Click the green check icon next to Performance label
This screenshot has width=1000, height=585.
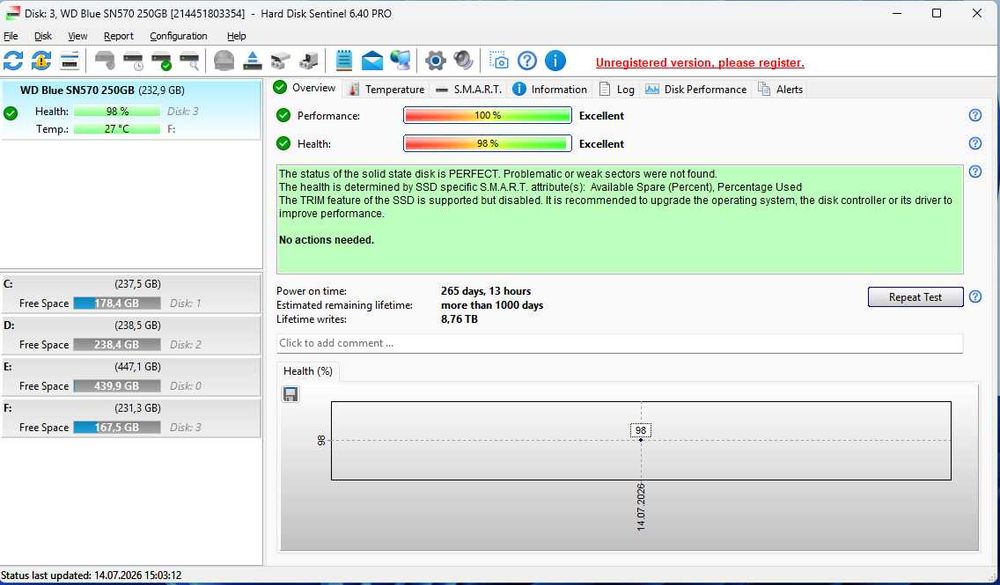pyautogui.click(x=283, y=115)
